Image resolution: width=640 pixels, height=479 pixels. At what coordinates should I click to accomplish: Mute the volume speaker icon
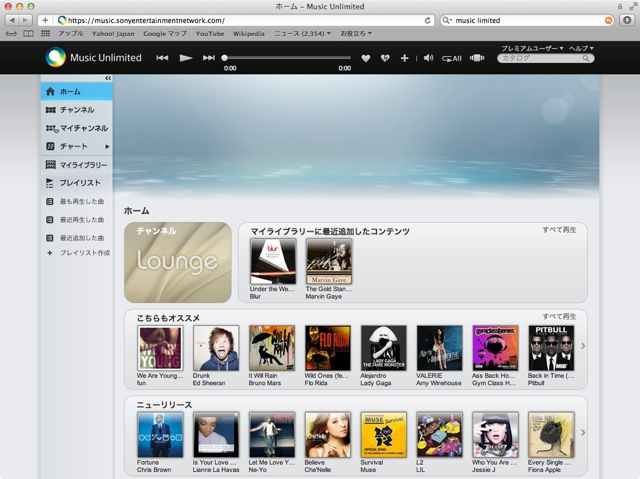pos(428,58)
